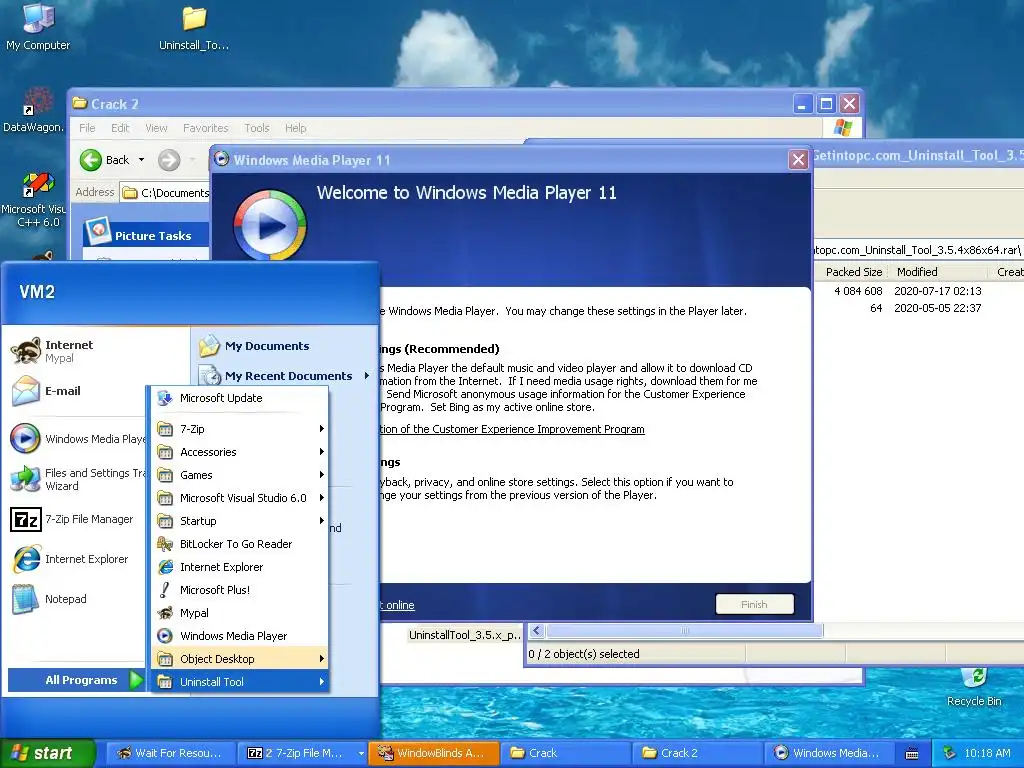Open 7-Zip File M... taskbar group

(x=302, y=753)
